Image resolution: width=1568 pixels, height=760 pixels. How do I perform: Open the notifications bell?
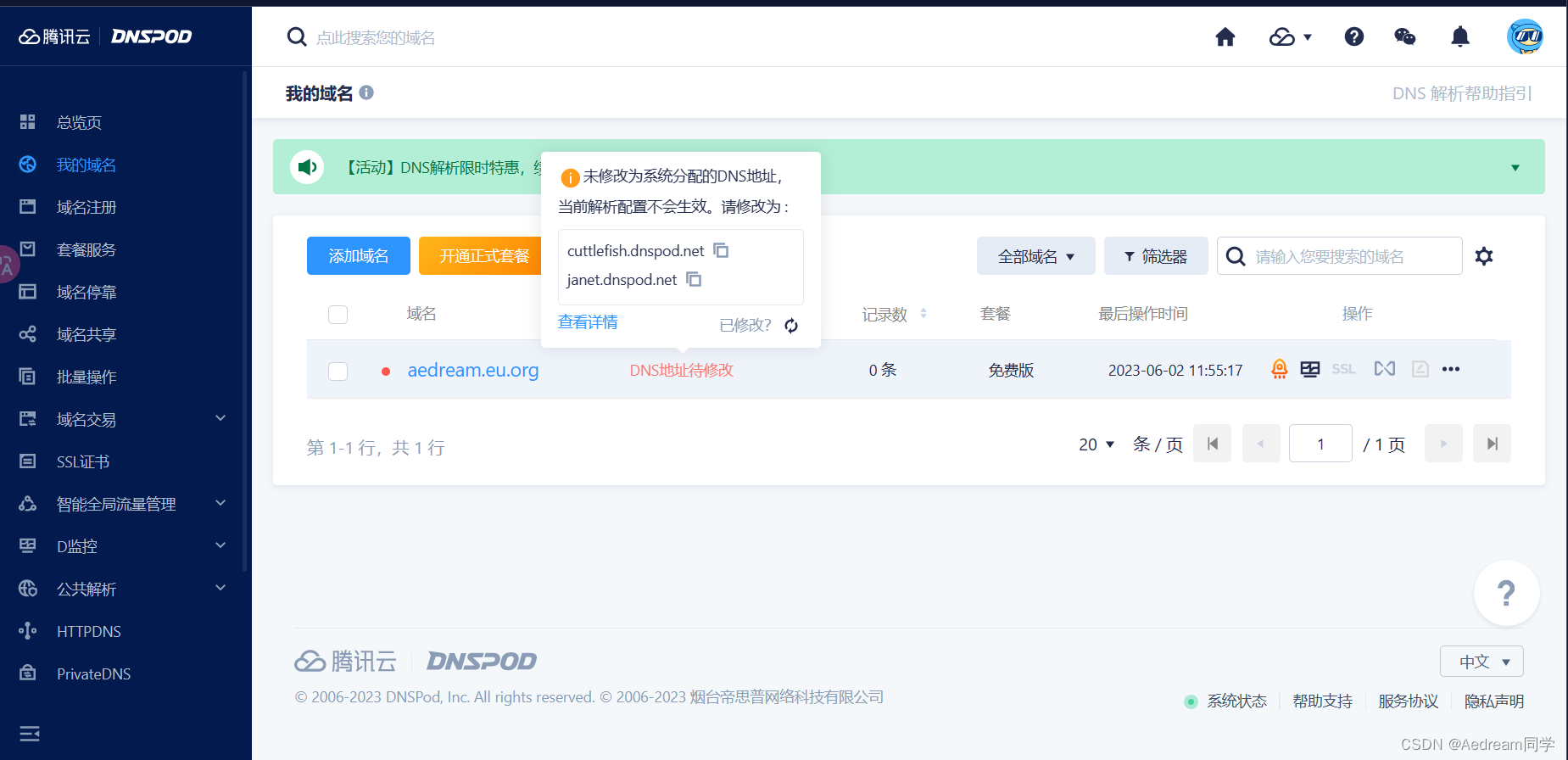pos(1460,36)
